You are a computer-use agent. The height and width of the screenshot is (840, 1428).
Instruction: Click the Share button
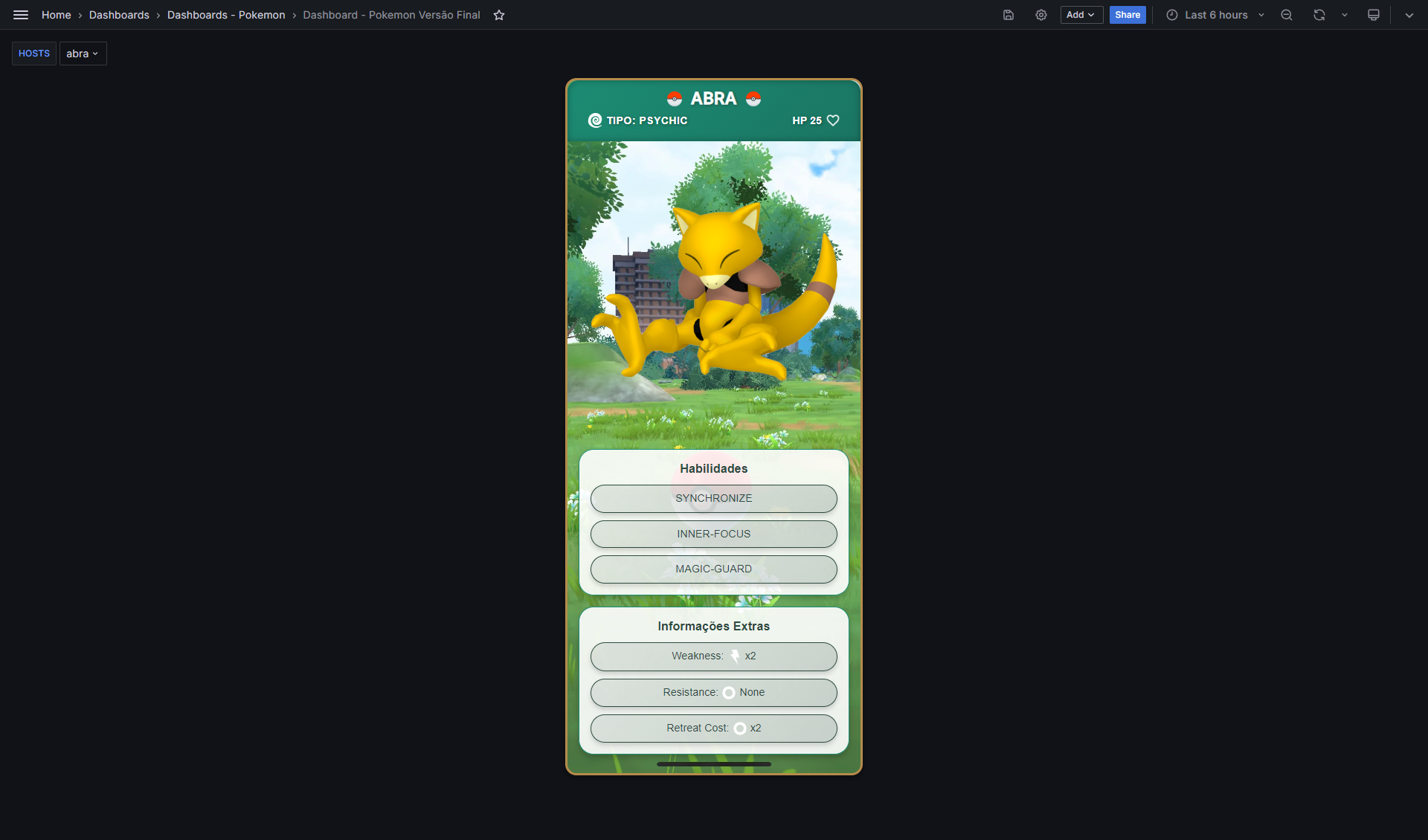(1128, 15)
